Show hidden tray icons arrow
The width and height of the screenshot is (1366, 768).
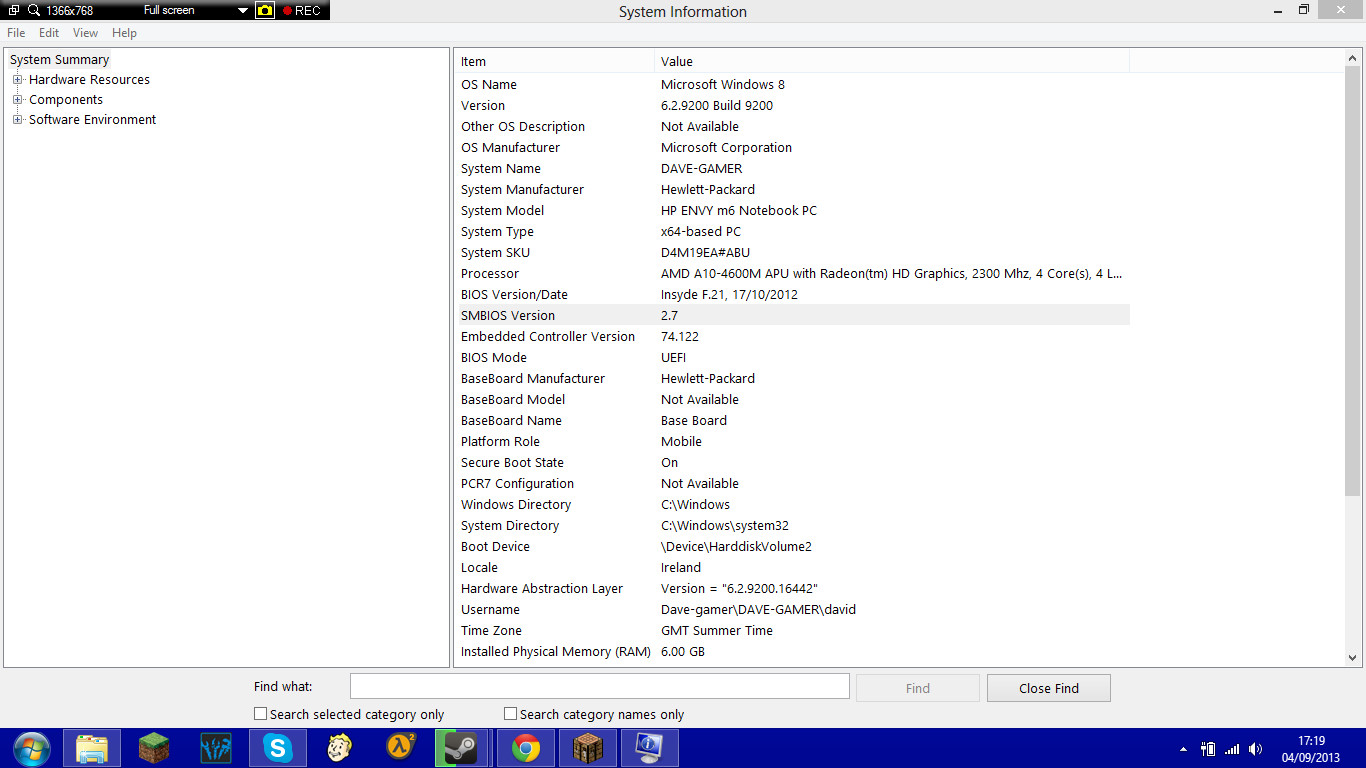(1184, 749)
